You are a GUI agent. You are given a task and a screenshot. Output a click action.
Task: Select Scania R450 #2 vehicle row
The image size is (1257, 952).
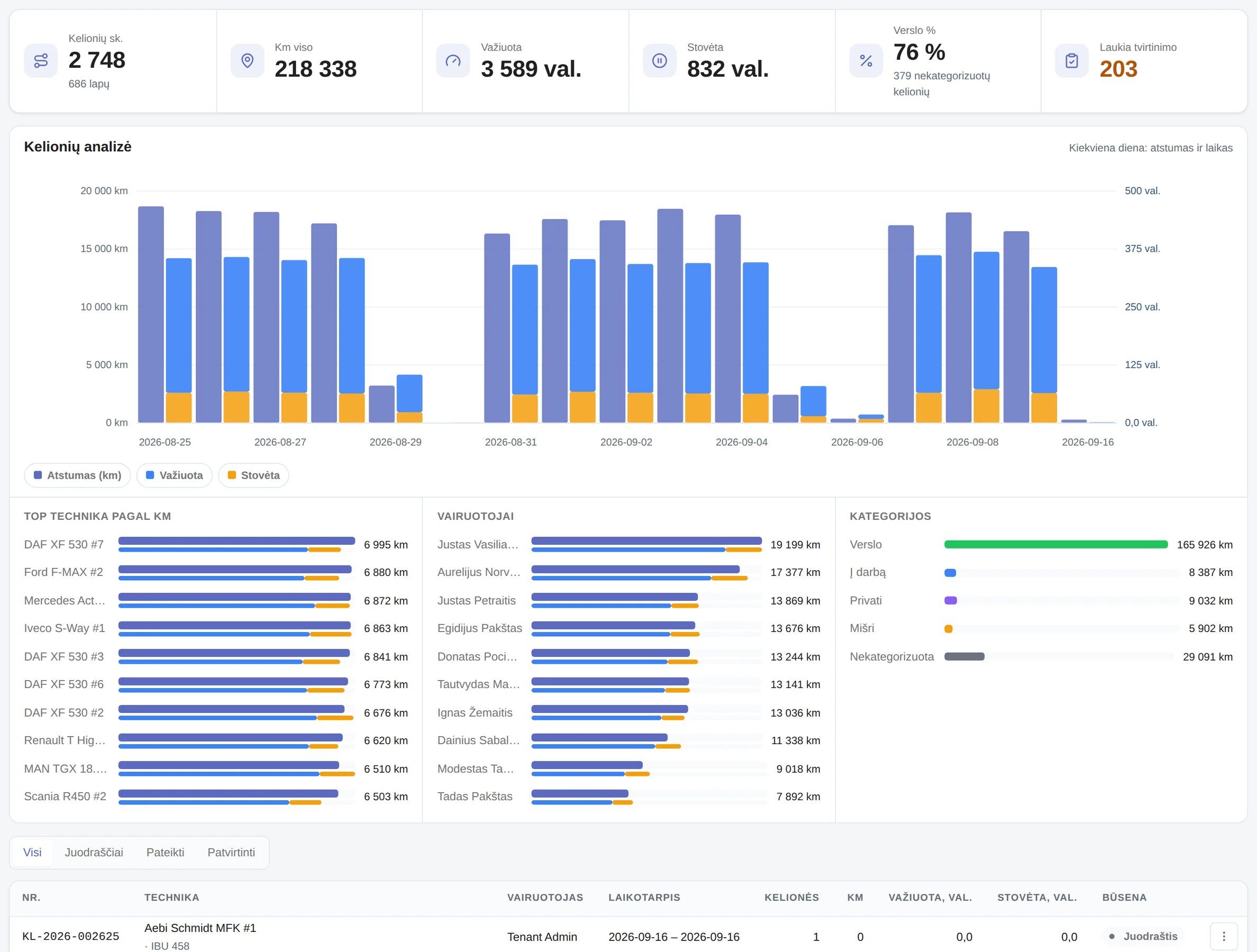[x=216, y=797]
